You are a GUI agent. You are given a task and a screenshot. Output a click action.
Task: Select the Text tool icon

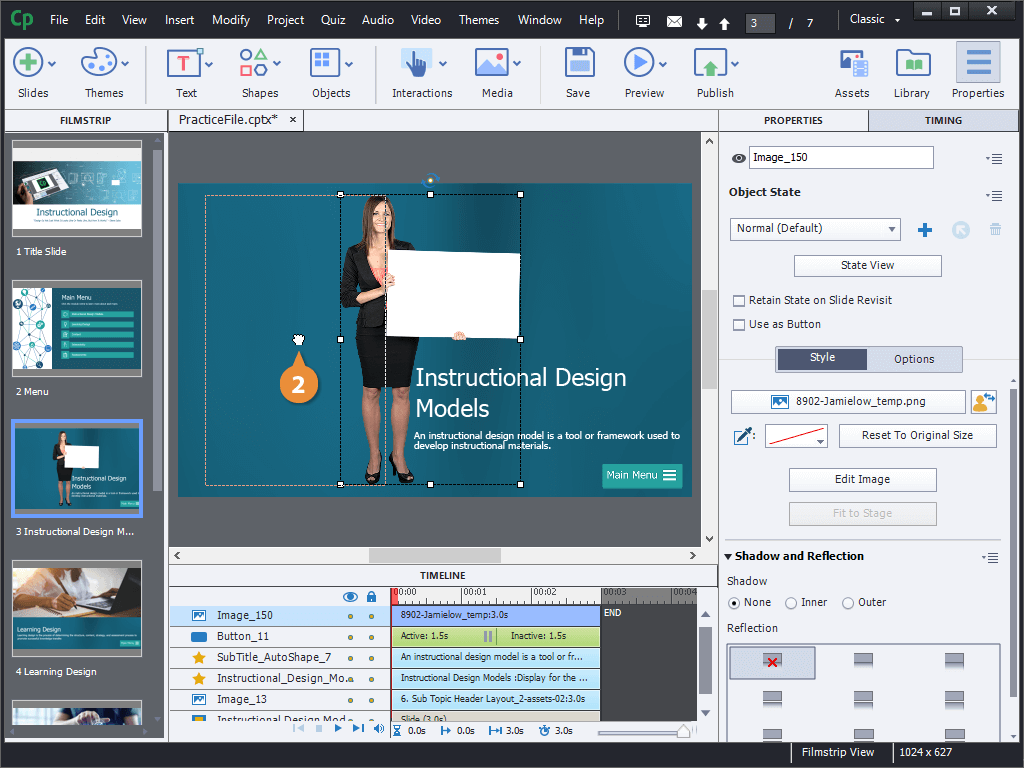point(184,63)
